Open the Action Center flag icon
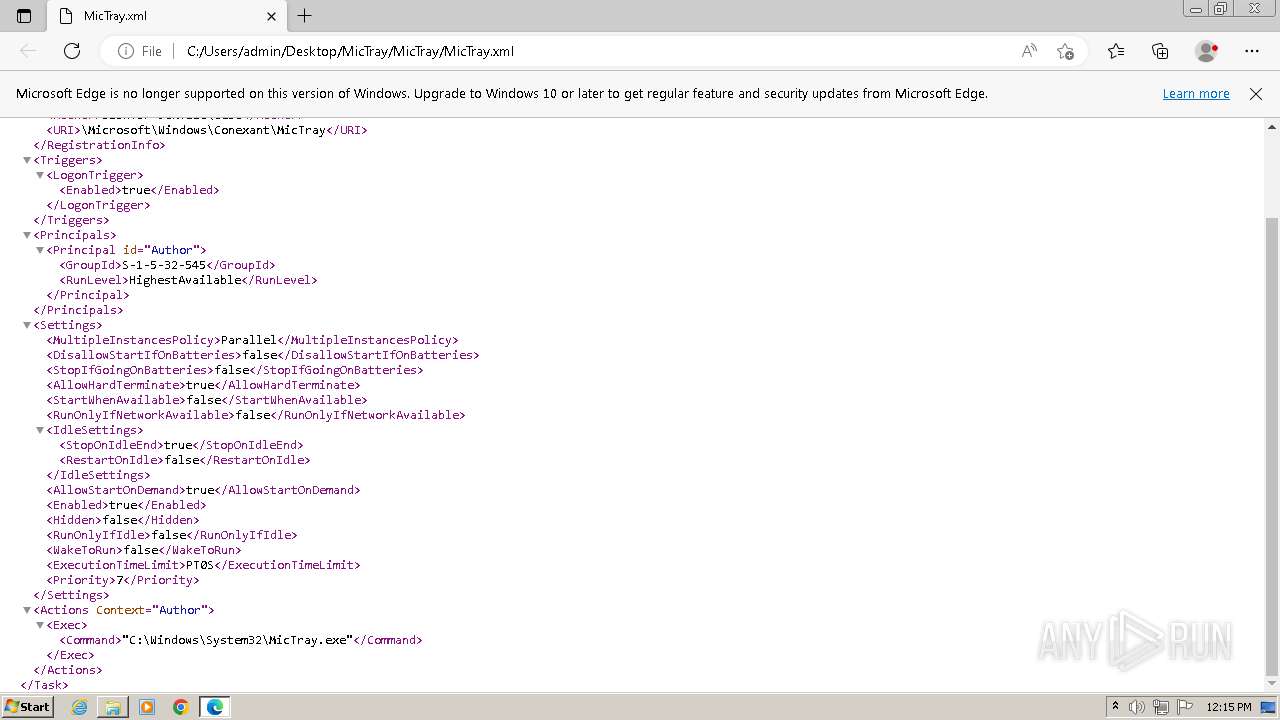This screenshot has height=720, width=1280. click(1185, 707)
